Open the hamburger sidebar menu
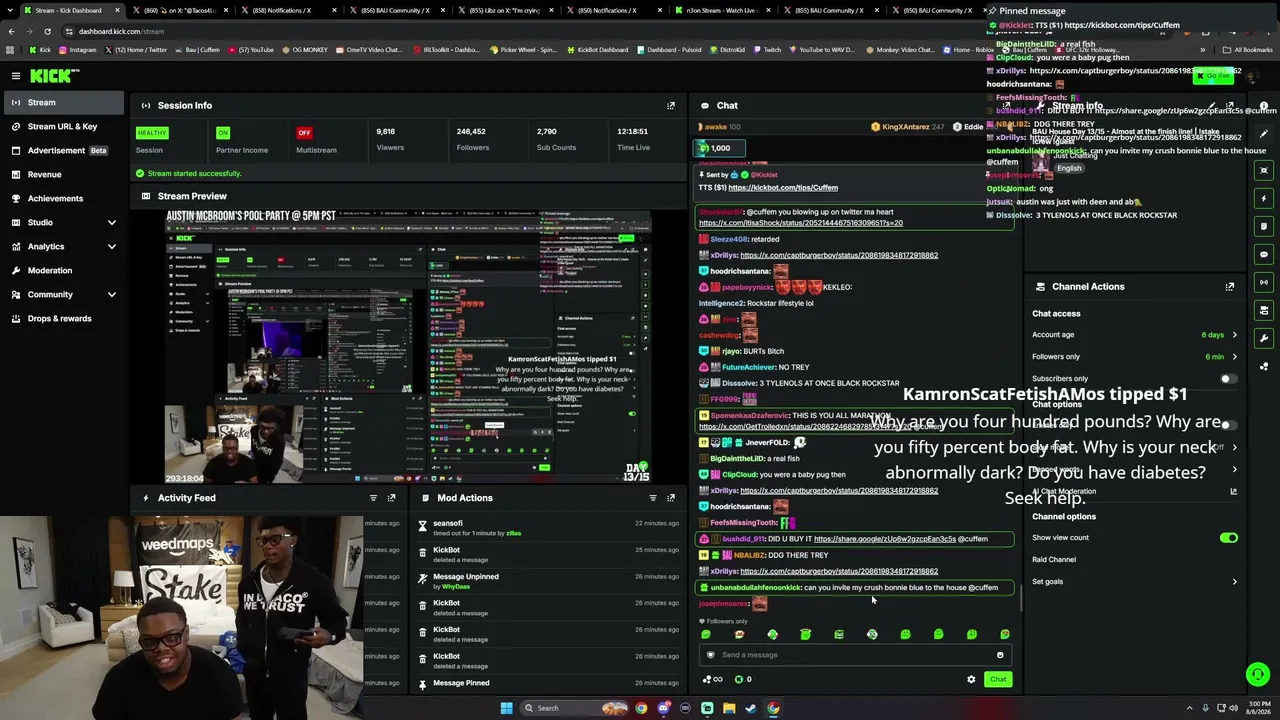This screenshot has width=1280, height=720. (16, 75)
